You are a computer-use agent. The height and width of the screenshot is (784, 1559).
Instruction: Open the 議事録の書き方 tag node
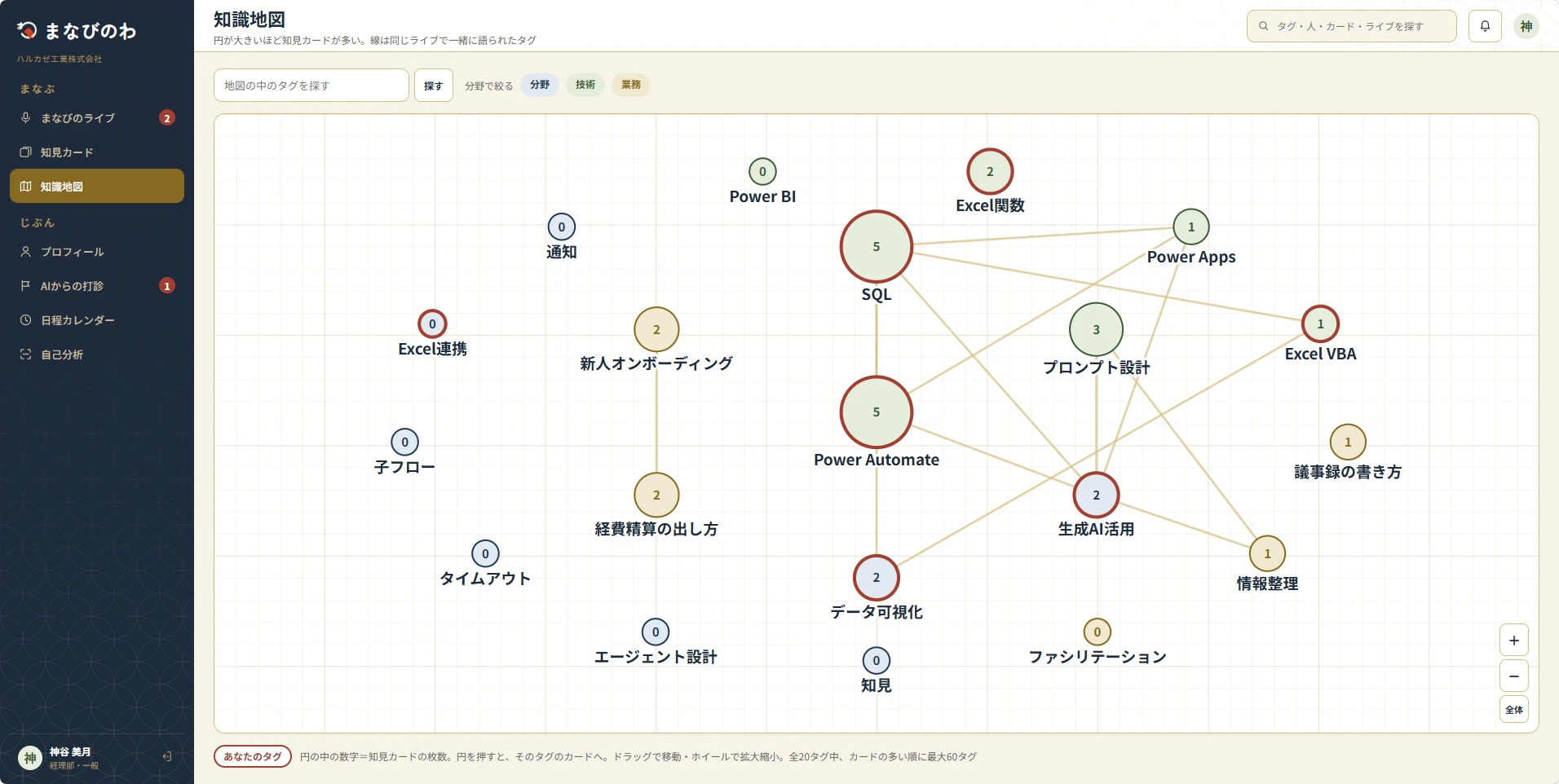pos(1348,443)
